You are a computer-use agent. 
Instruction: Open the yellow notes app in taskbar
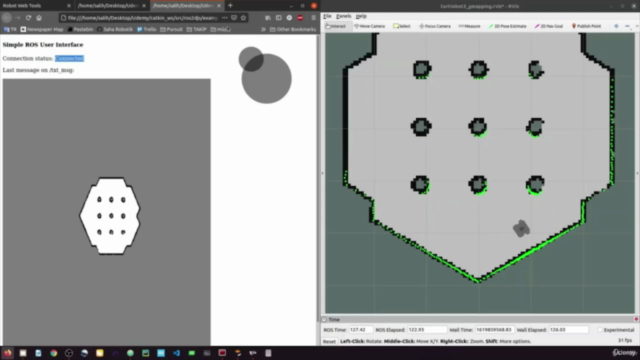tap(100, 353)
